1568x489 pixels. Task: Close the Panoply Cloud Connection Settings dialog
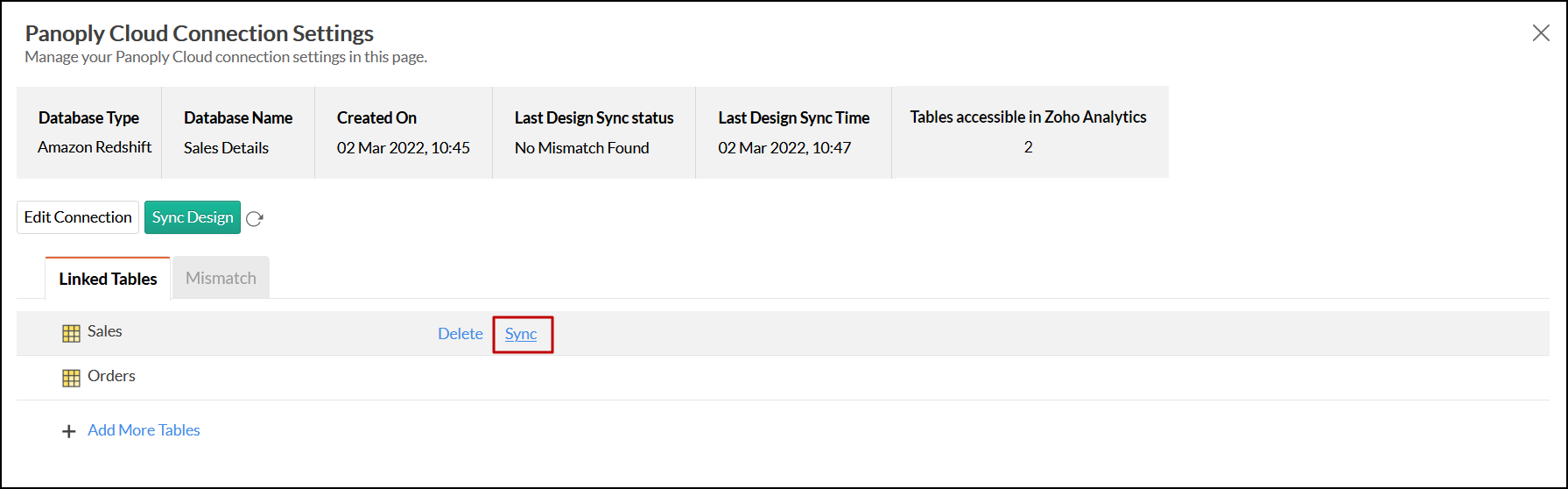click(1540, 33)
